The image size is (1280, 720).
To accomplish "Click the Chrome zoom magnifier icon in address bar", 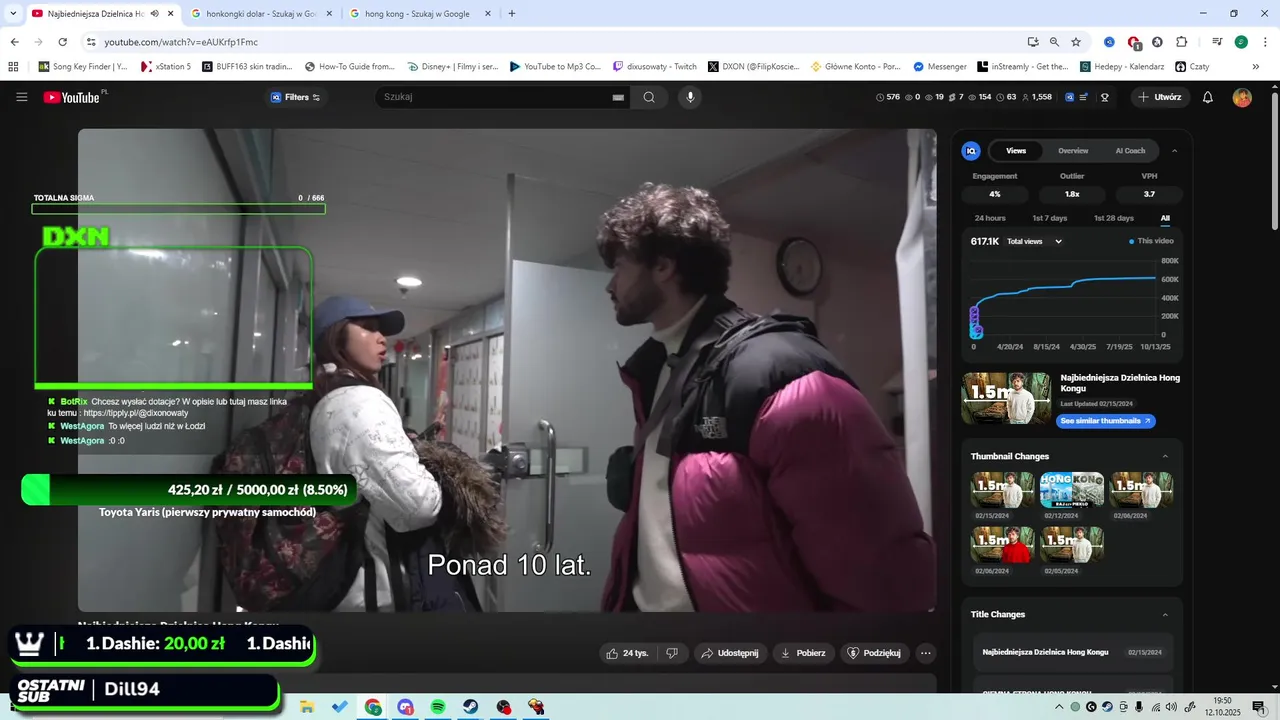I will coord(1054,42).
